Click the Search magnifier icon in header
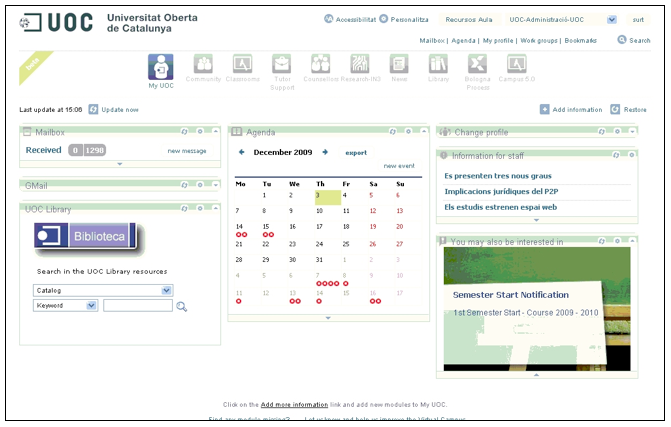The height and width of the screenshot is (427, 671). tap(622, 40)
